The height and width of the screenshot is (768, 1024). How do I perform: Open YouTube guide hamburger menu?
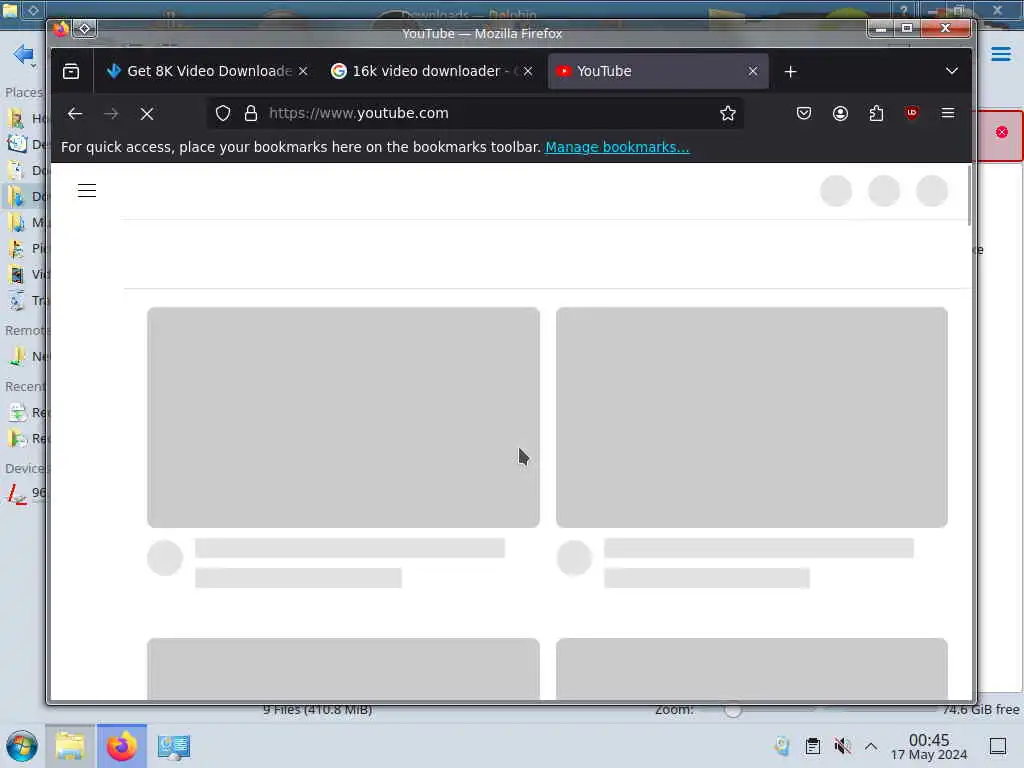(x=87, y=191)
